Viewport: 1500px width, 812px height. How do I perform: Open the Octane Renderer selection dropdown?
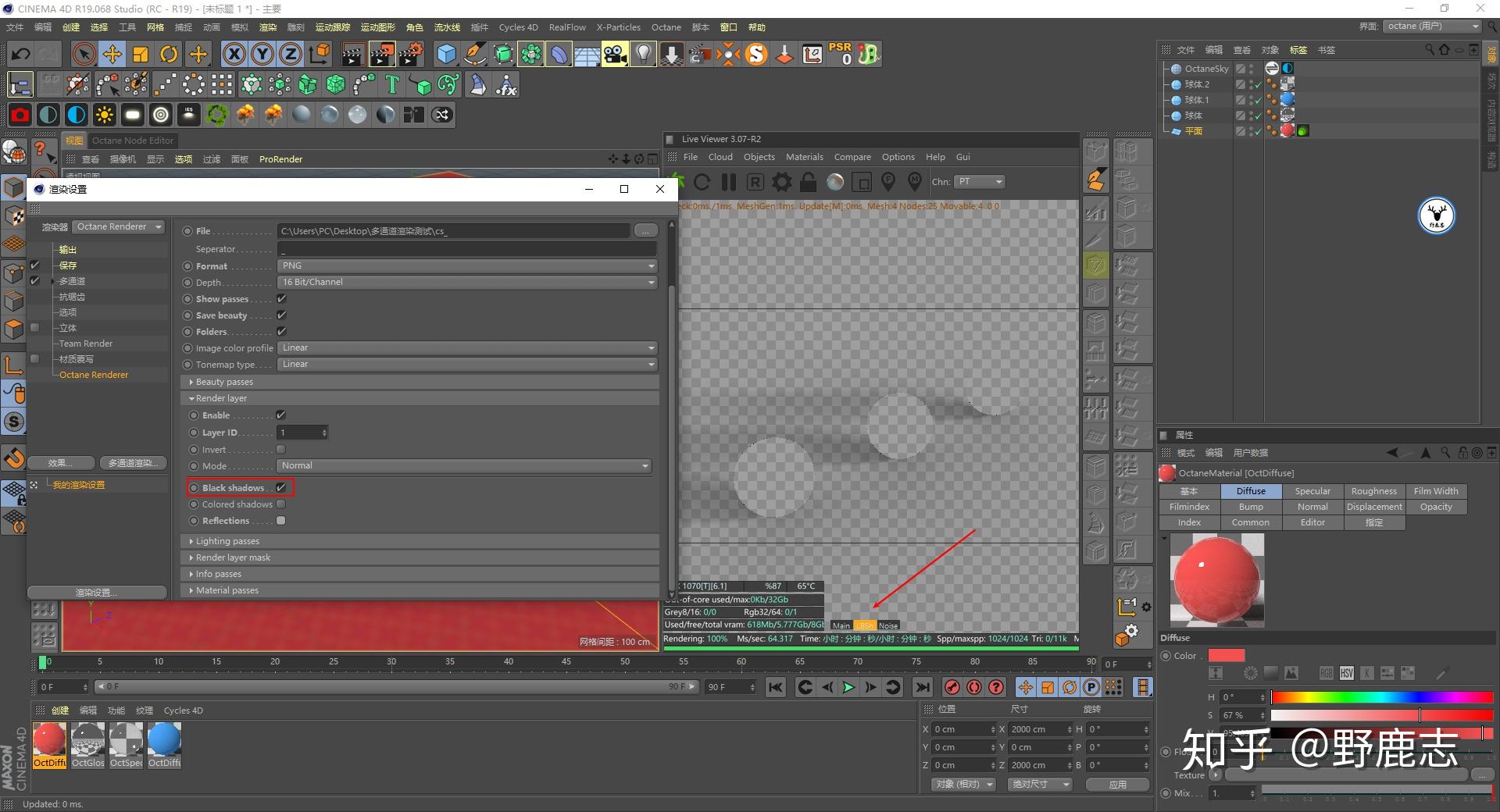point(119,227)
